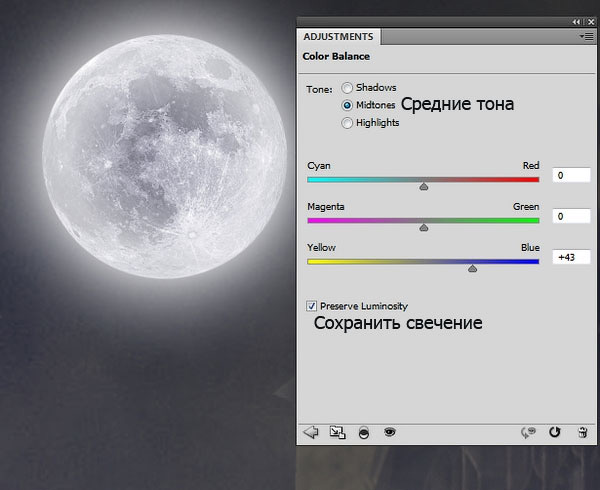The width and height of the screenshot is (600, 490).
Task: Click the Blue label
Action: pyautogui.click(x=530, y=248)
